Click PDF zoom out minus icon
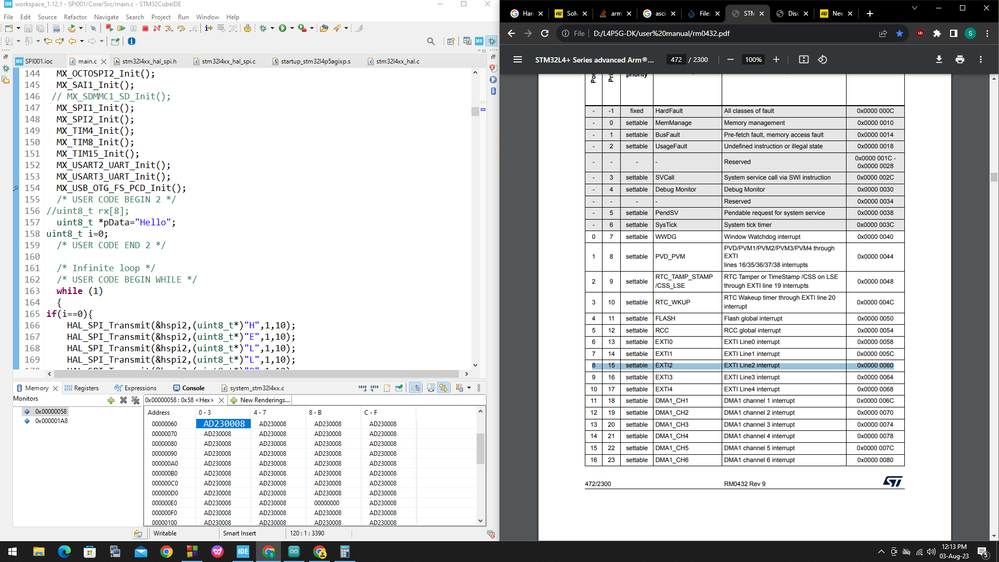 coord(730,59)
